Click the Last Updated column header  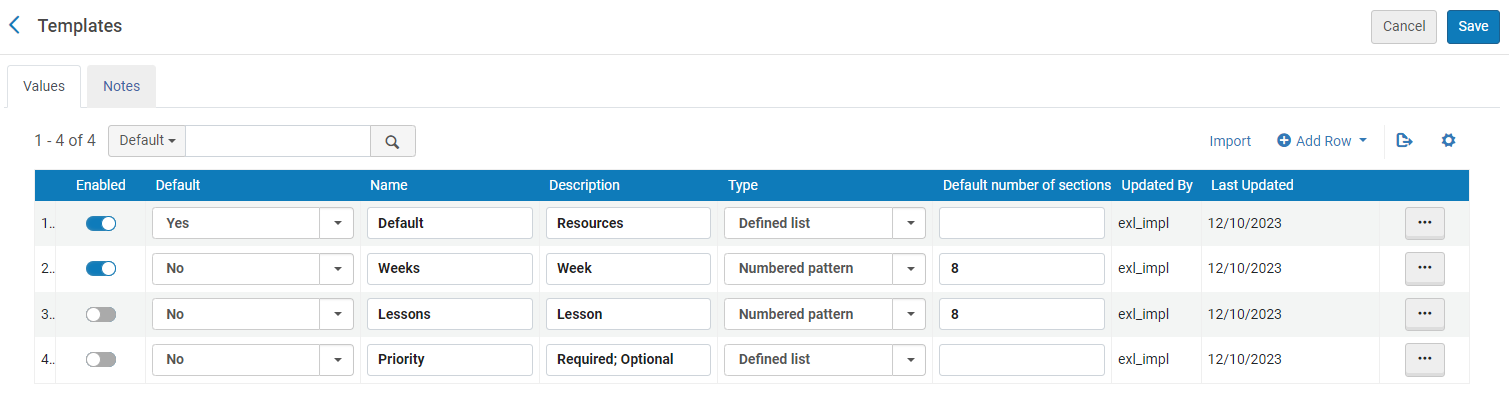pos(1252,185)
